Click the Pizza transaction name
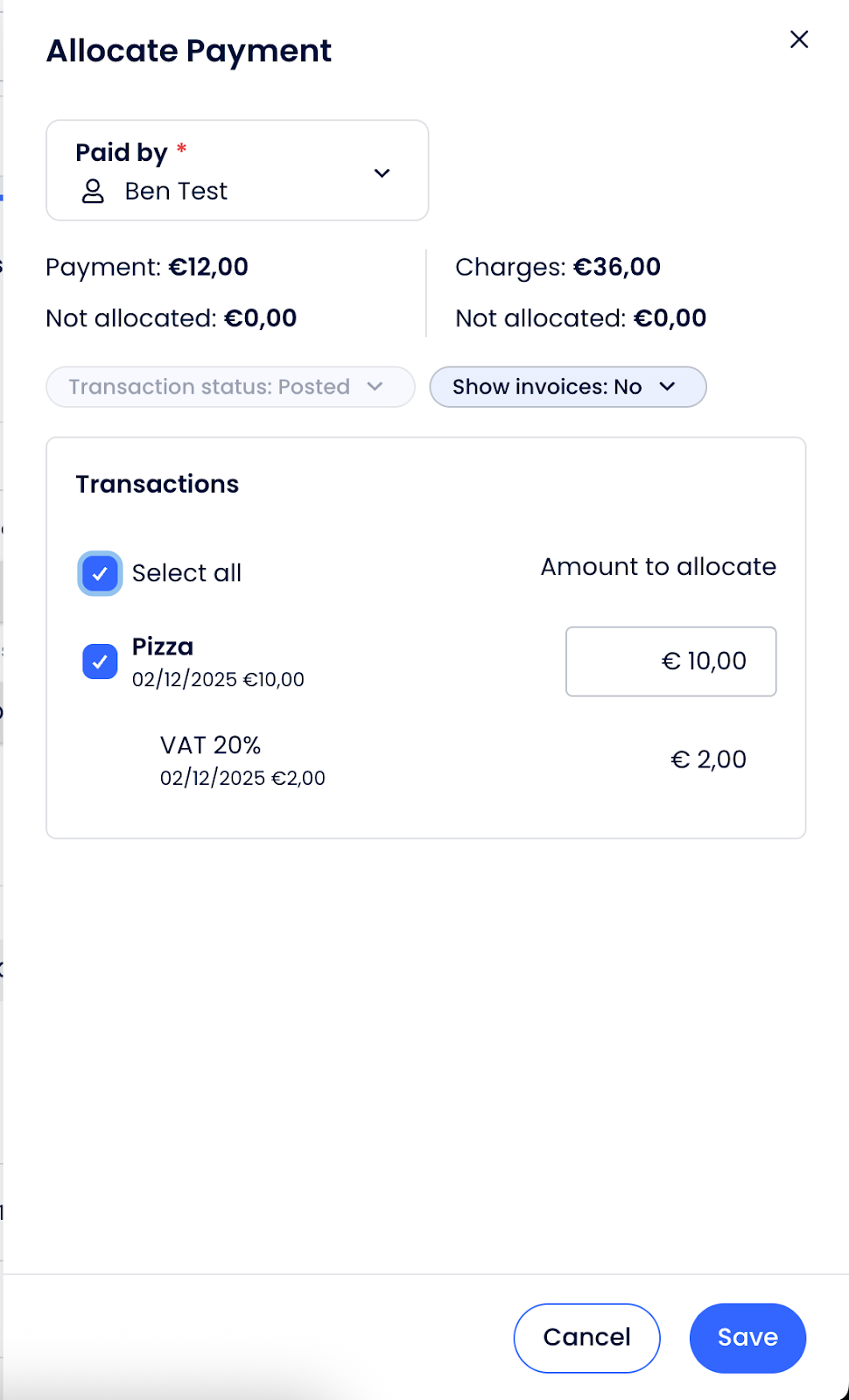The height and width of the screenshot is (1400, 849). point(163,647)
